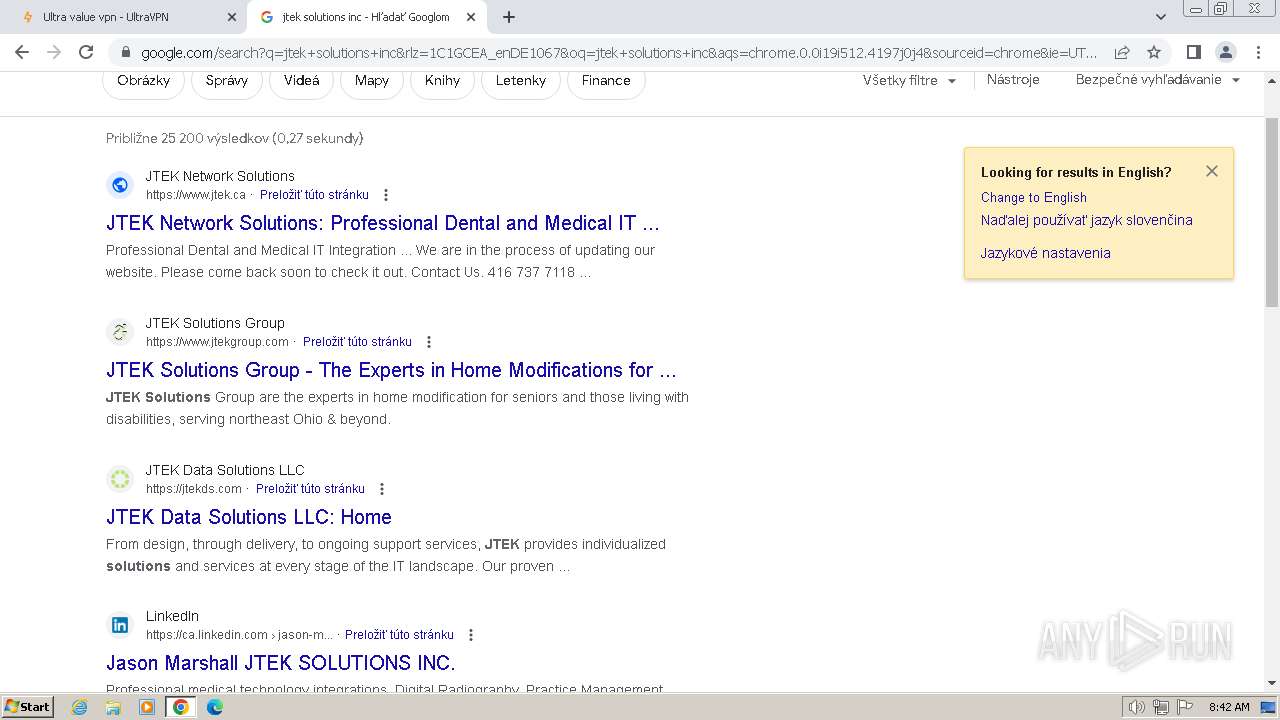Close the Ultra value vpn tab
Viewport: 1280px width, 720px height.
(x=232, y=17)
